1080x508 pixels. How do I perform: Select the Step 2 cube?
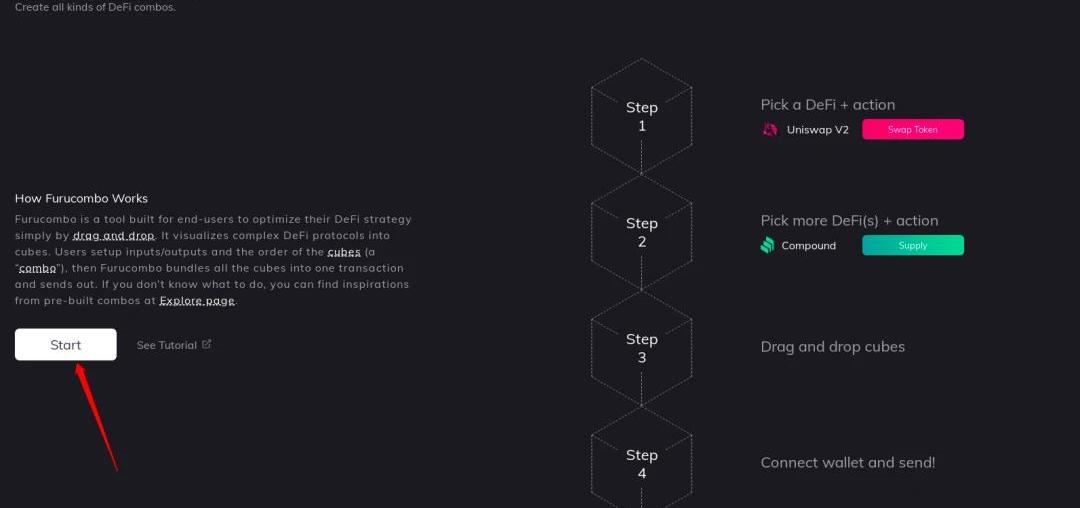point(641,232)
